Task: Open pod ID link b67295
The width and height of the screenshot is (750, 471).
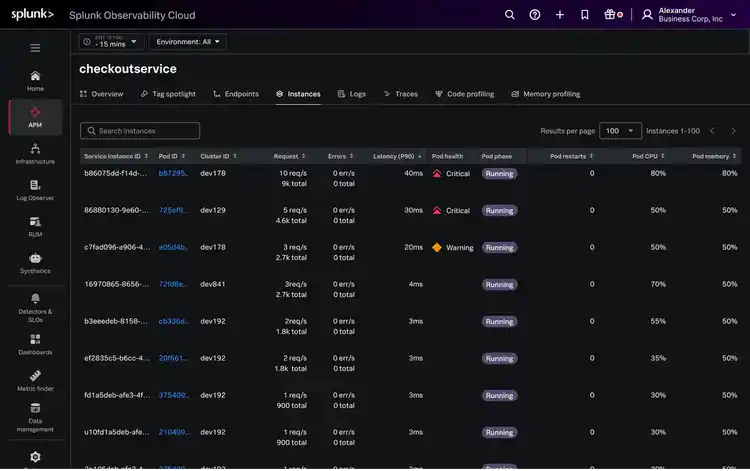Action: [173, 173]
